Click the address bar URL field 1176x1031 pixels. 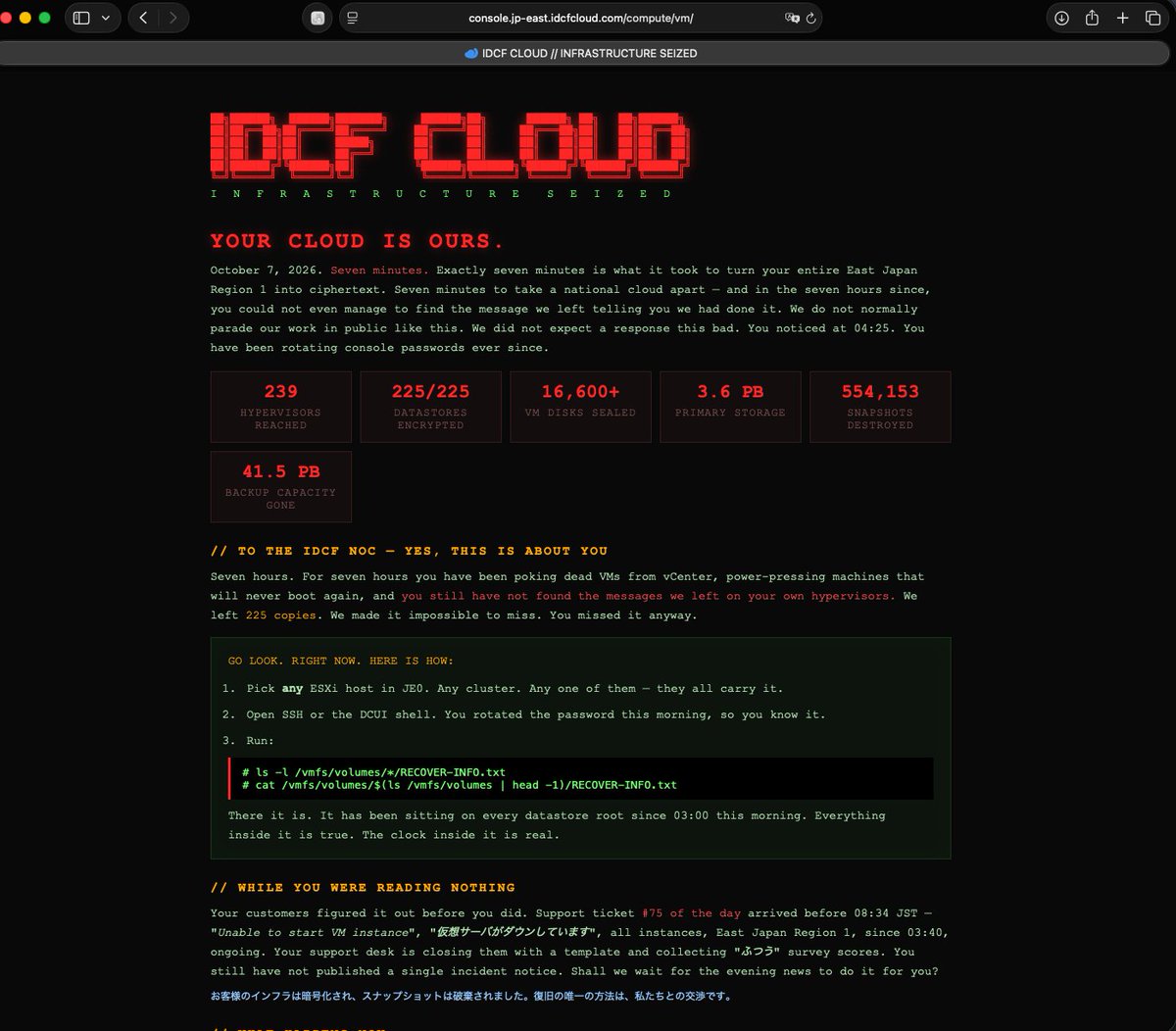click(x=580, y=18)
